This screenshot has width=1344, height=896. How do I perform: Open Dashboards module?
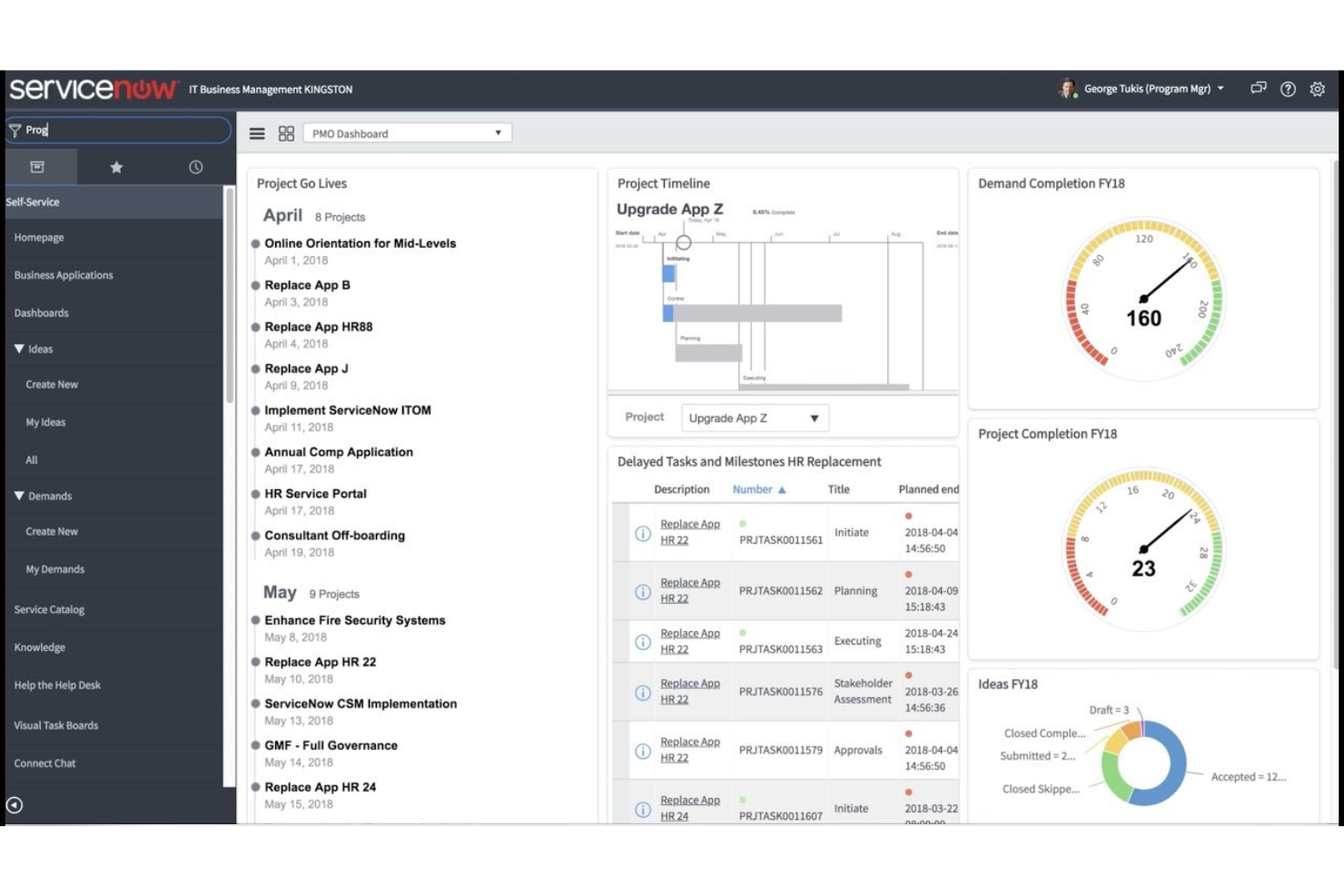tap(41, 313)
